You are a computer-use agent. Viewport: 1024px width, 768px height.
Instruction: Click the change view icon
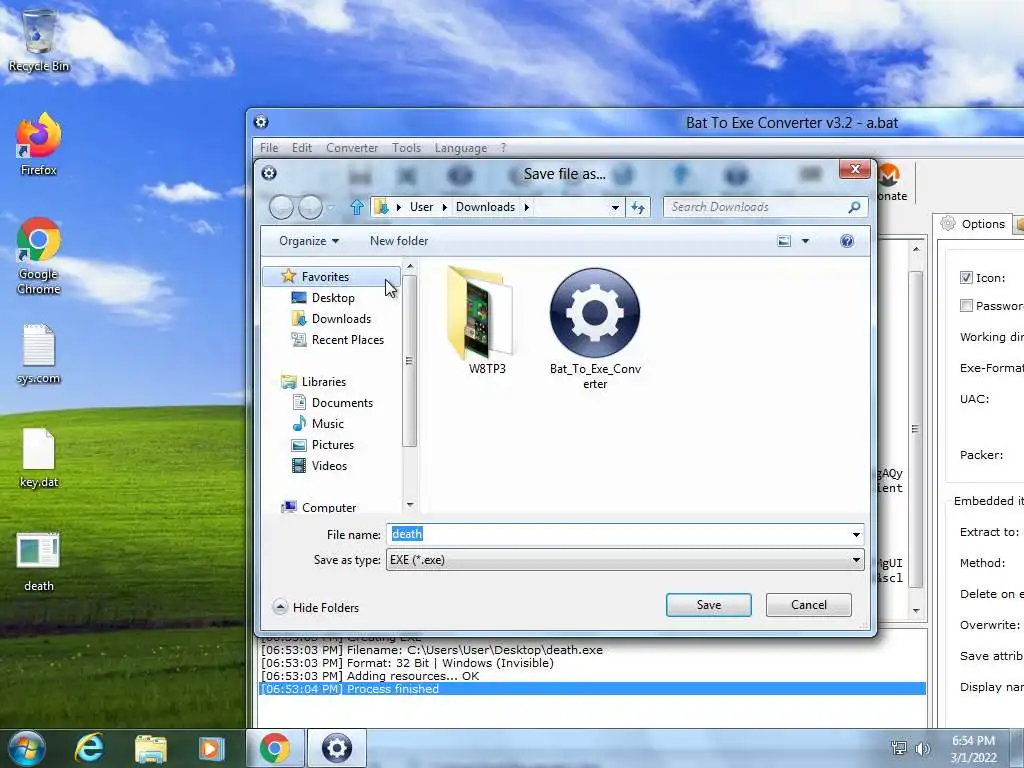click(x=784, y=241)
